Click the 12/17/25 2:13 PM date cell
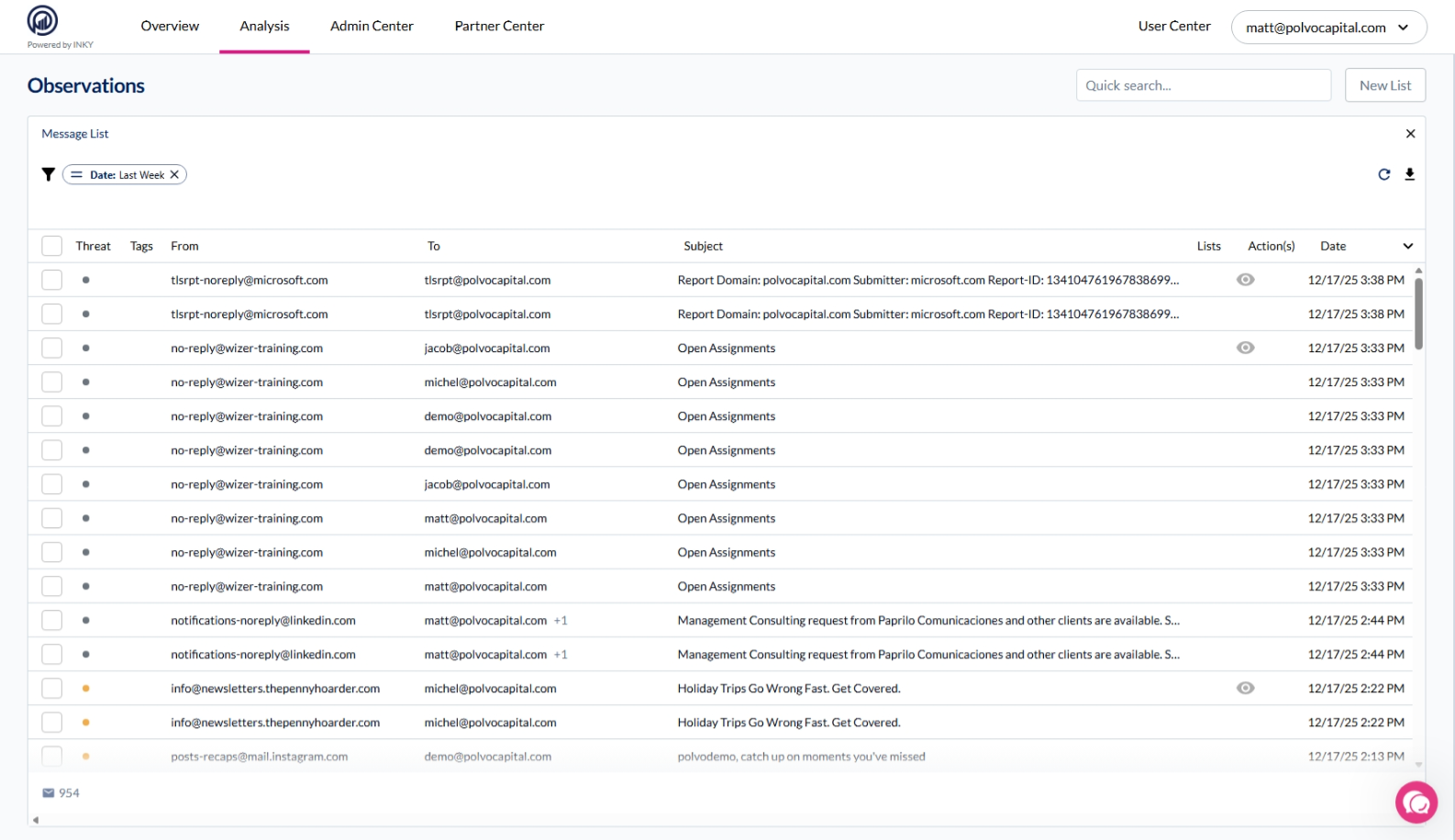1455x840 pixels. [x=1356, y=757]
